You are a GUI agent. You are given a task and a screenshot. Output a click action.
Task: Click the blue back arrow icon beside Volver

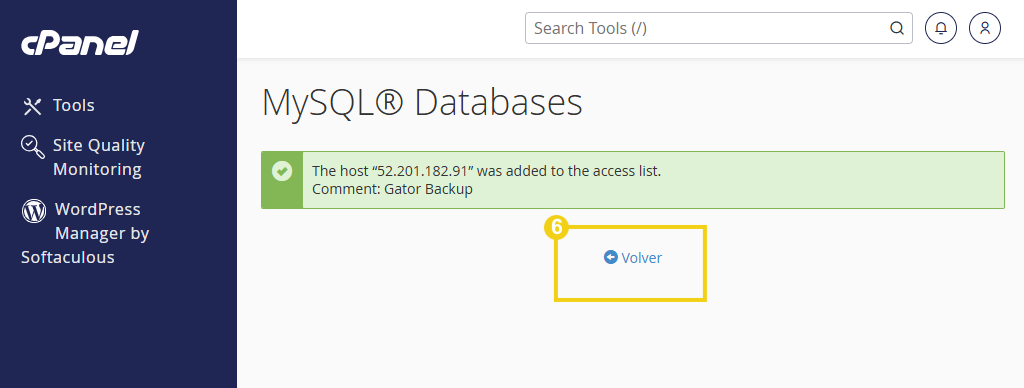(x=611, y=257)
